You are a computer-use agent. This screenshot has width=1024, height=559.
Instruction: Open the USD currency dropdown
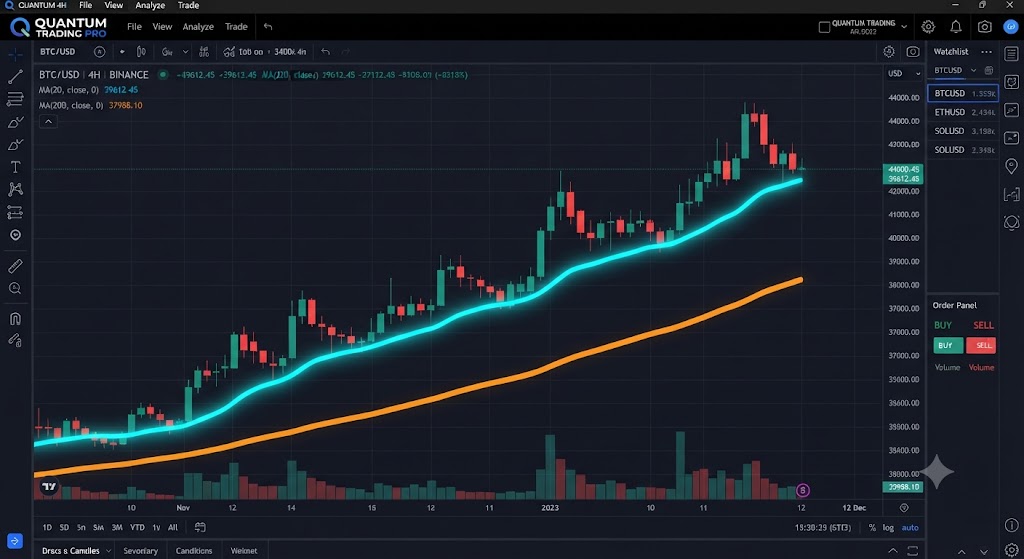pyautogui.click(x=904, y=73)
